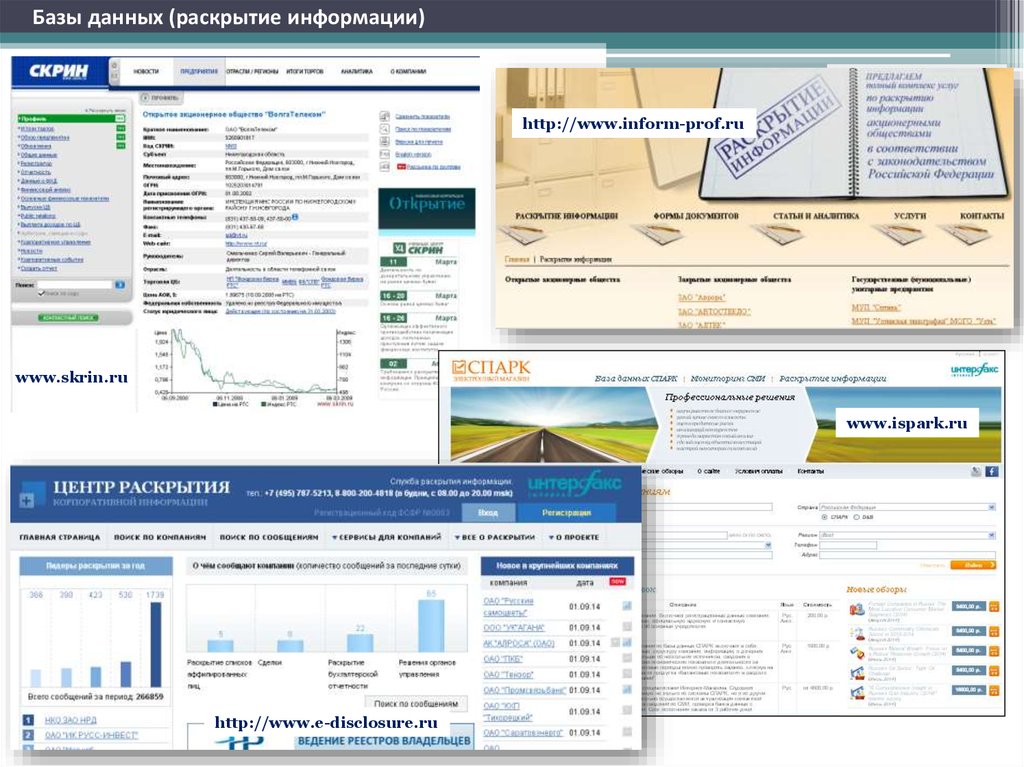Select the D&B radio button

pyautogui.click(x=857, y=517)
